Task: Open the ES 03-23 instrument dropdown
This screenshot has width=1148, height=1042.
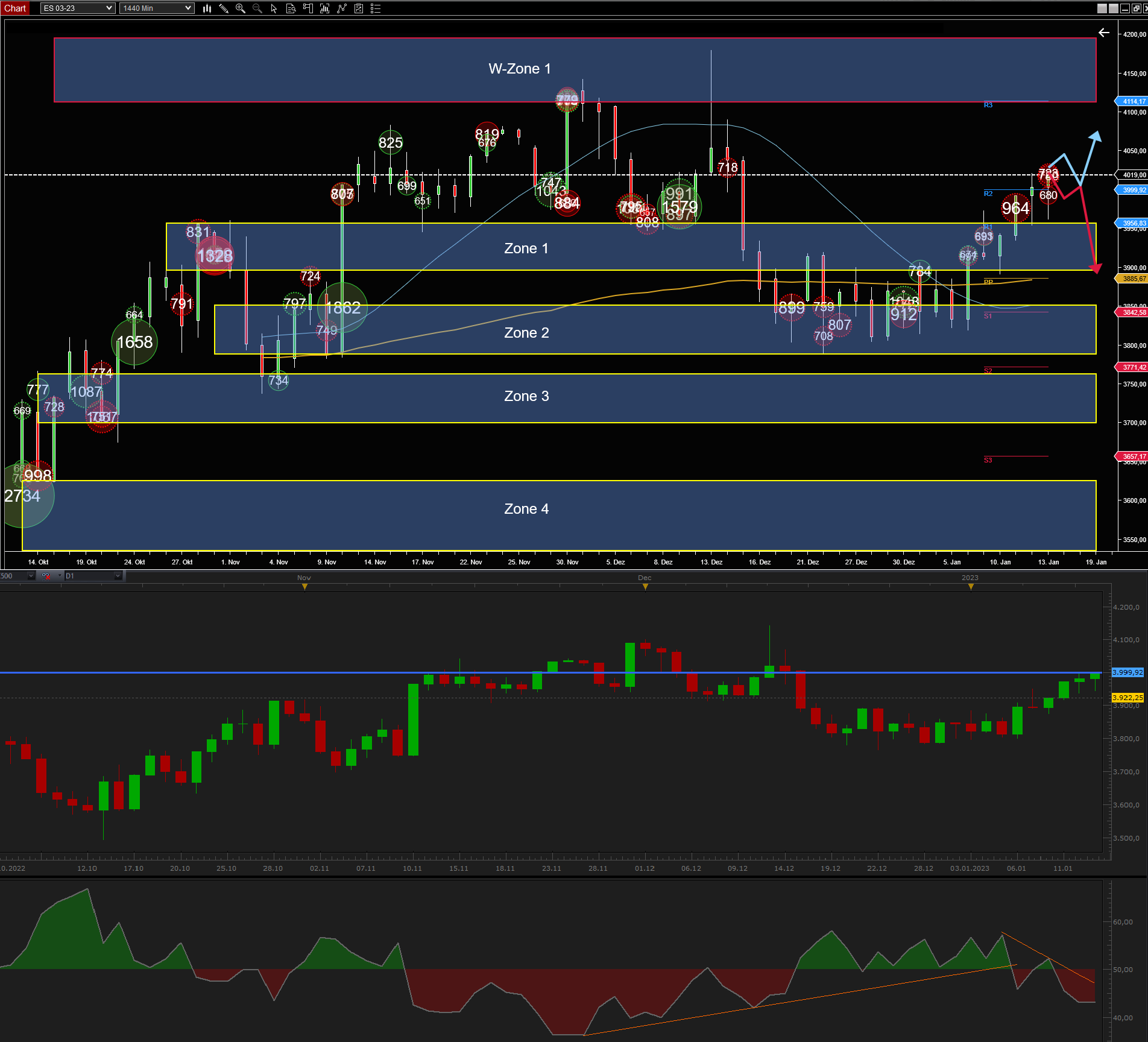Action: coord(78,8)
